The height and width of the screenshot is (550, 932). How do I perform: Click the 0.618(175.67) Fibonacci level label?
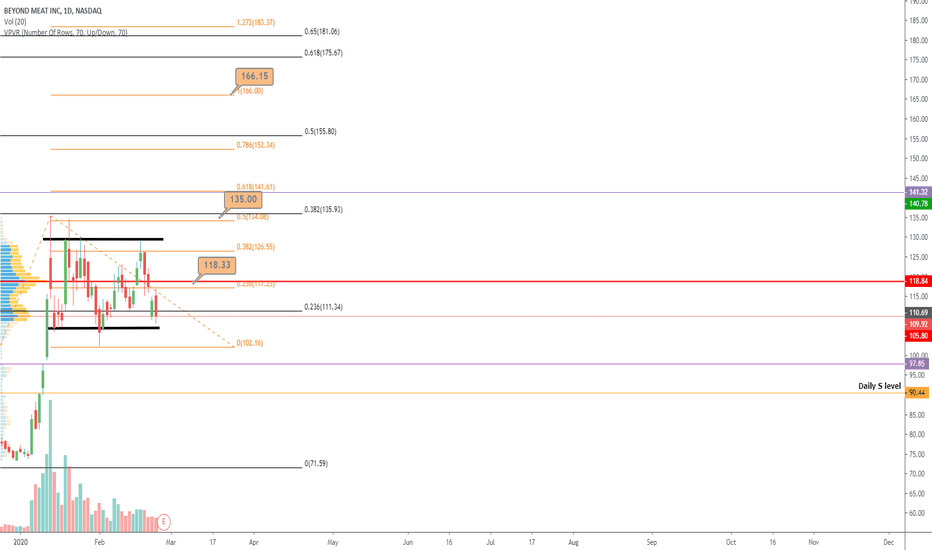click(x=323, y=53)
